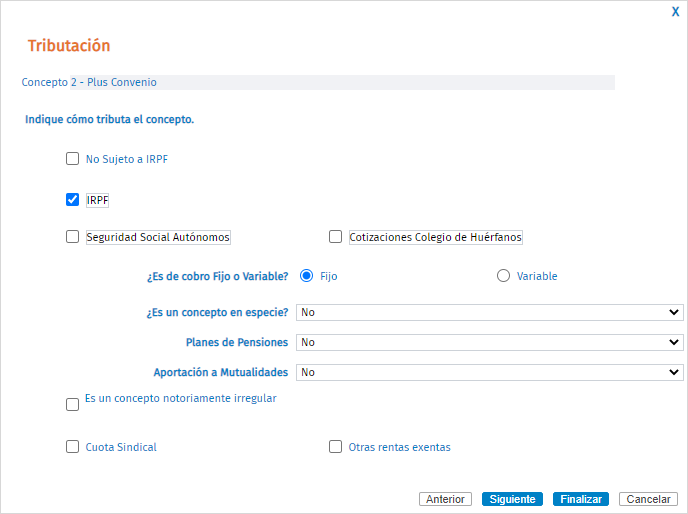Image resolution: width=688 pixels, height=514 pixels.
Task: Select the Fijo radio option
Action: point(306,276)
